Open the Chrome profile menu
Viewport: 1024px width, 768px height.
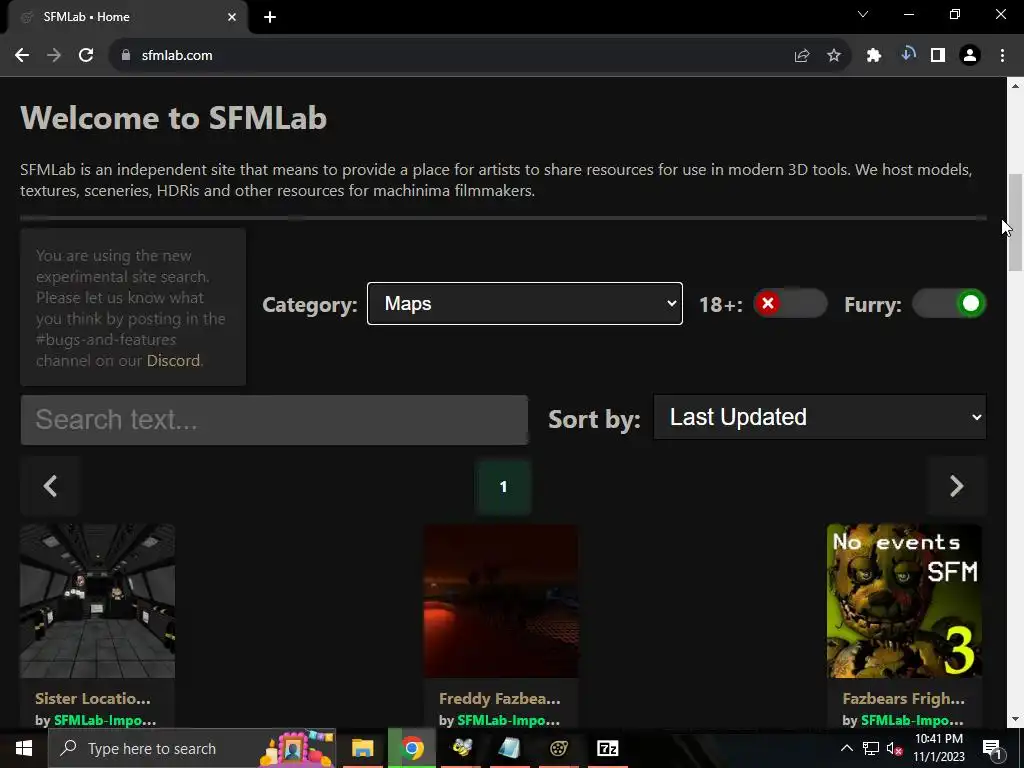coord(970,56)
